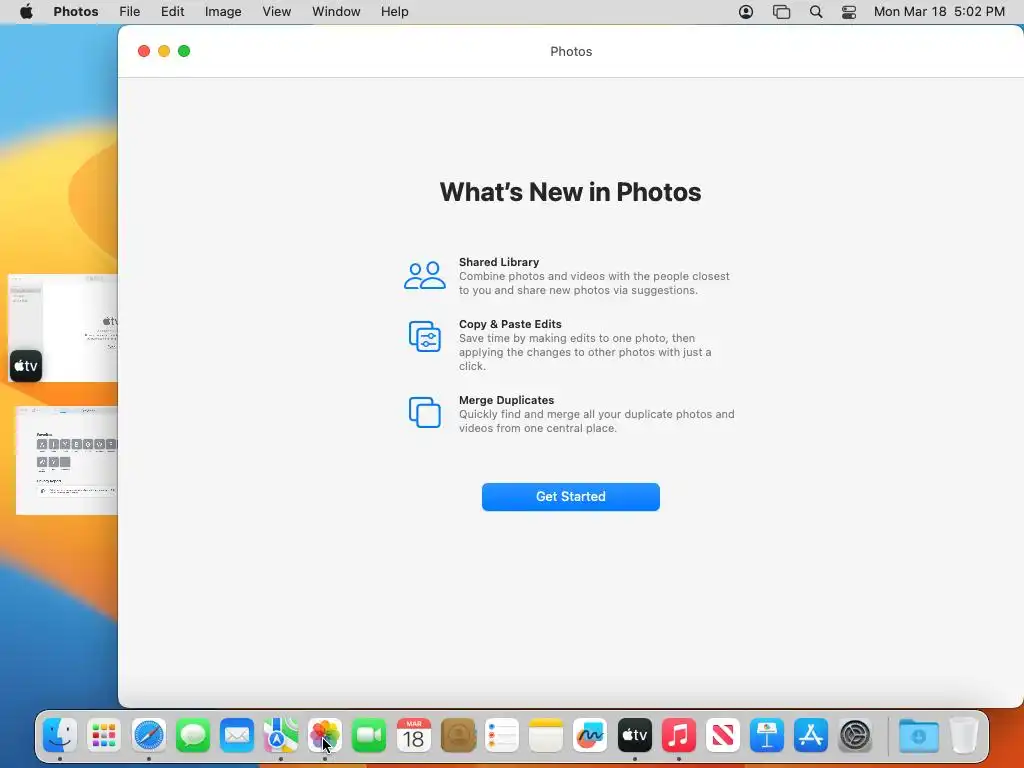Image resolution: width=1024 pixels, height=768 pixels.
Task: Open Apple TV from the Dock
Action: tap(634, 736)
